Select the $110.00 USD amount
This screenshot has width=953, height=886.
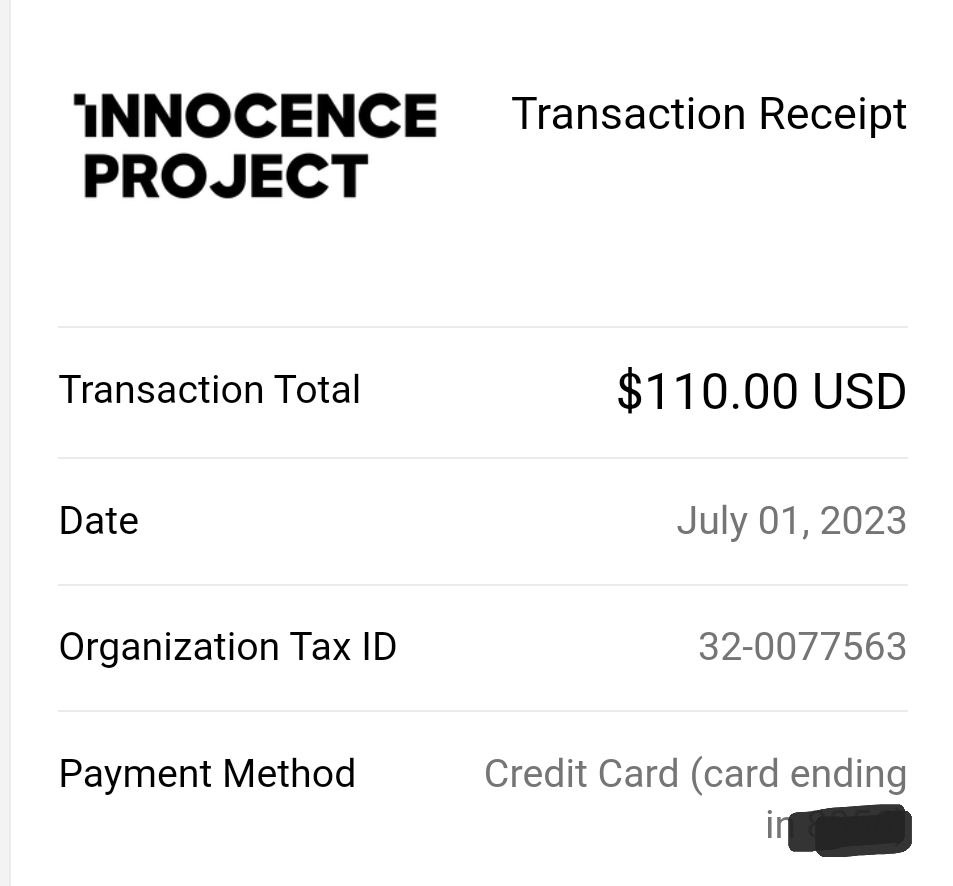click(x=762, y=391)
